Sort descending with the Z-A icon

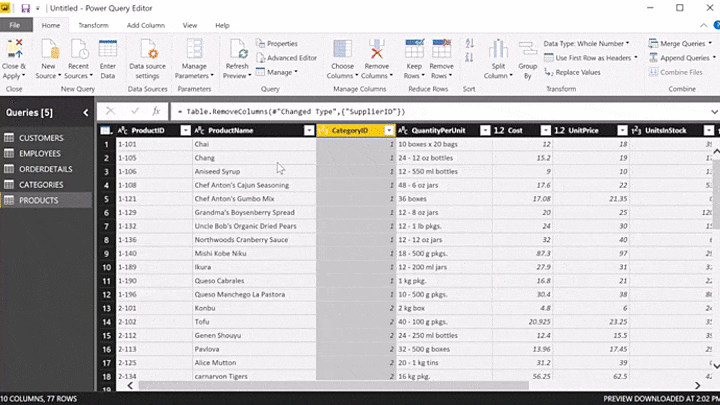tap(469, 57)
